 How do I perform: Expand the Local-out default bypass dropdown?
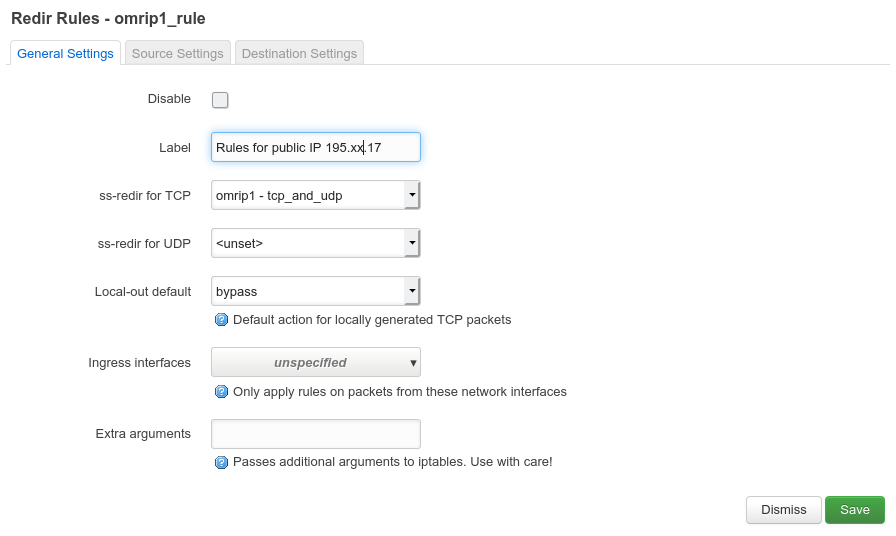coord(315,291)
